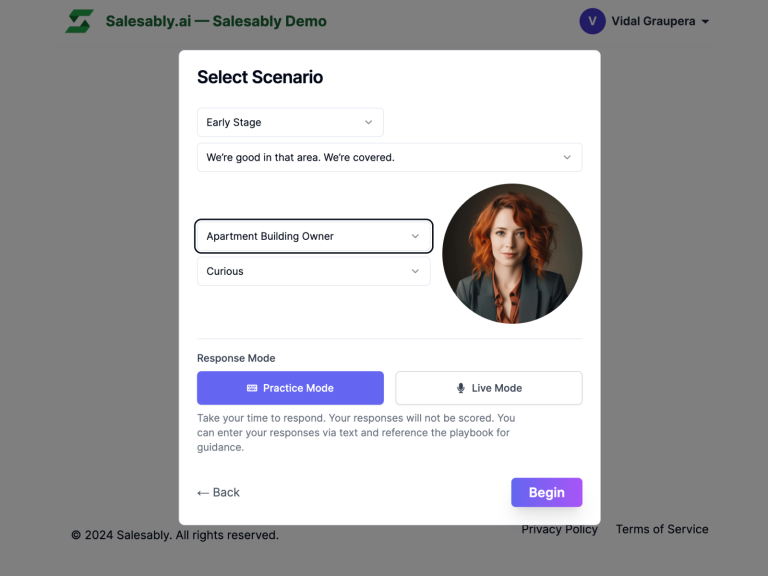
Task: Click the microphone icon in Live Mode
Action: click(461, 388)
